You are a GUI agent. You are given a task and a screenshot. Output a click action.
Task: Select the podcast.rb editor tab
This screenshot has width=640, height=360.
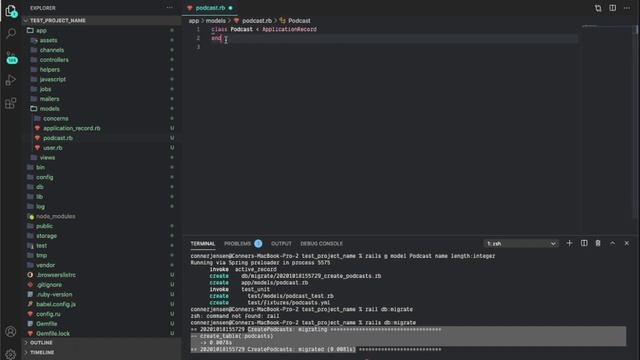tap(210, 8)
